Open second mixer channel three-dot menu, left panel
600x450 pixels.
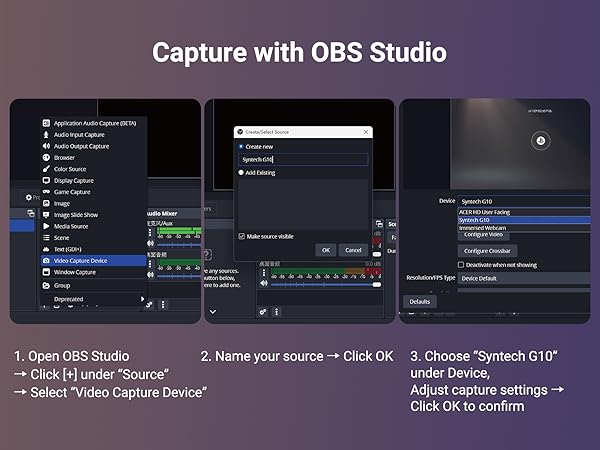click(150, 264)
